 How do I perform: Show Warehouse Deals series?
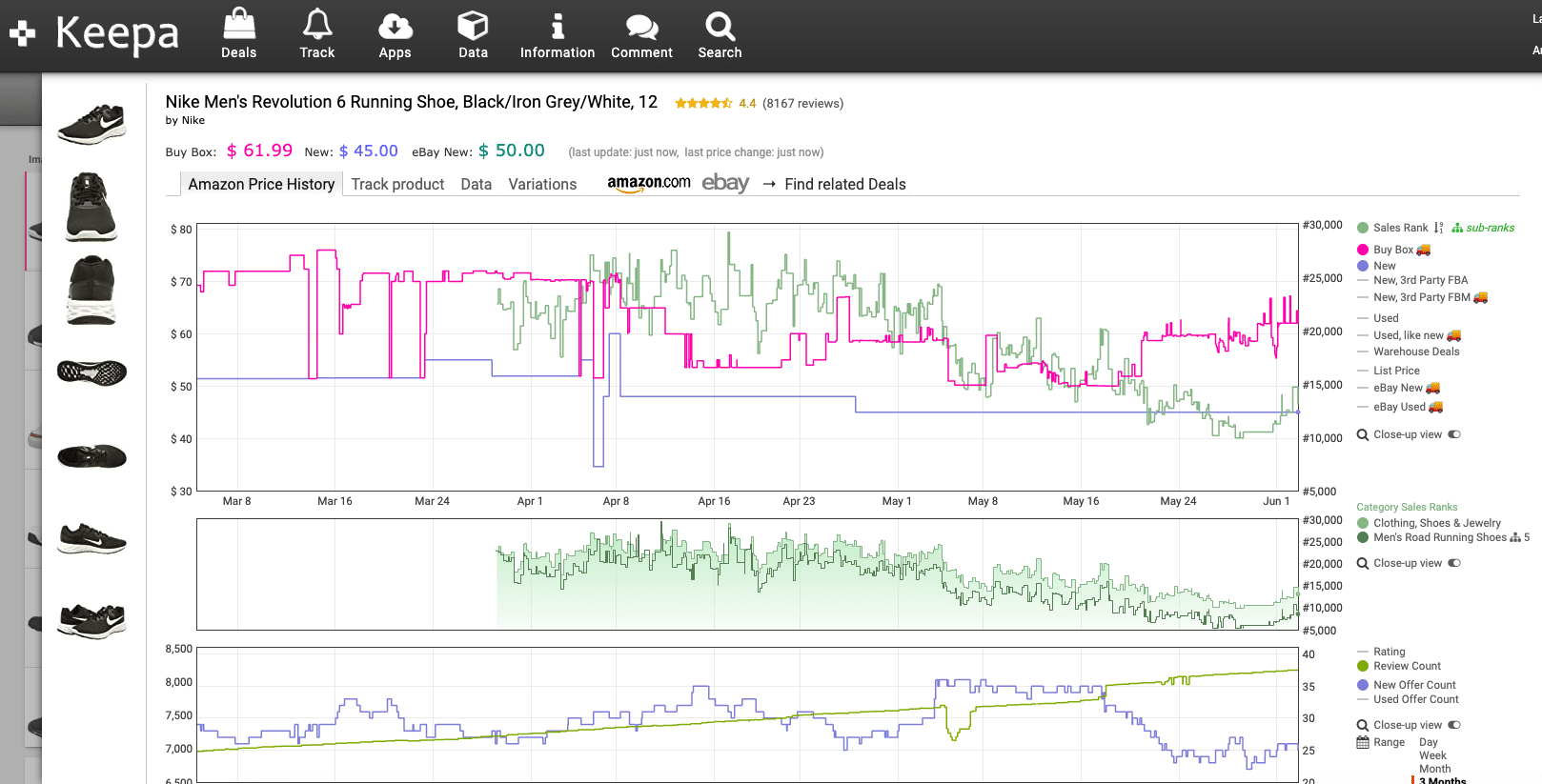pos(1408,352)
